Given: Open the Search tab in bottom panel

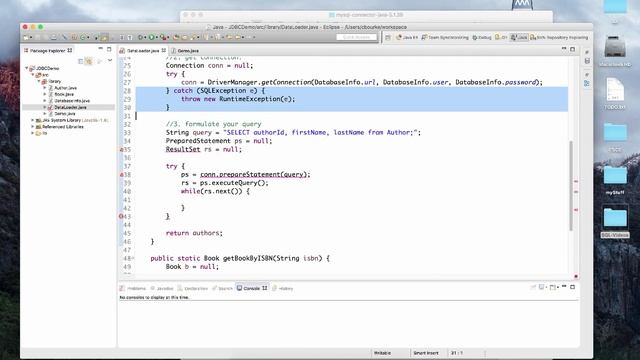Looking at the screenshot, I should [x=222, y=288].
